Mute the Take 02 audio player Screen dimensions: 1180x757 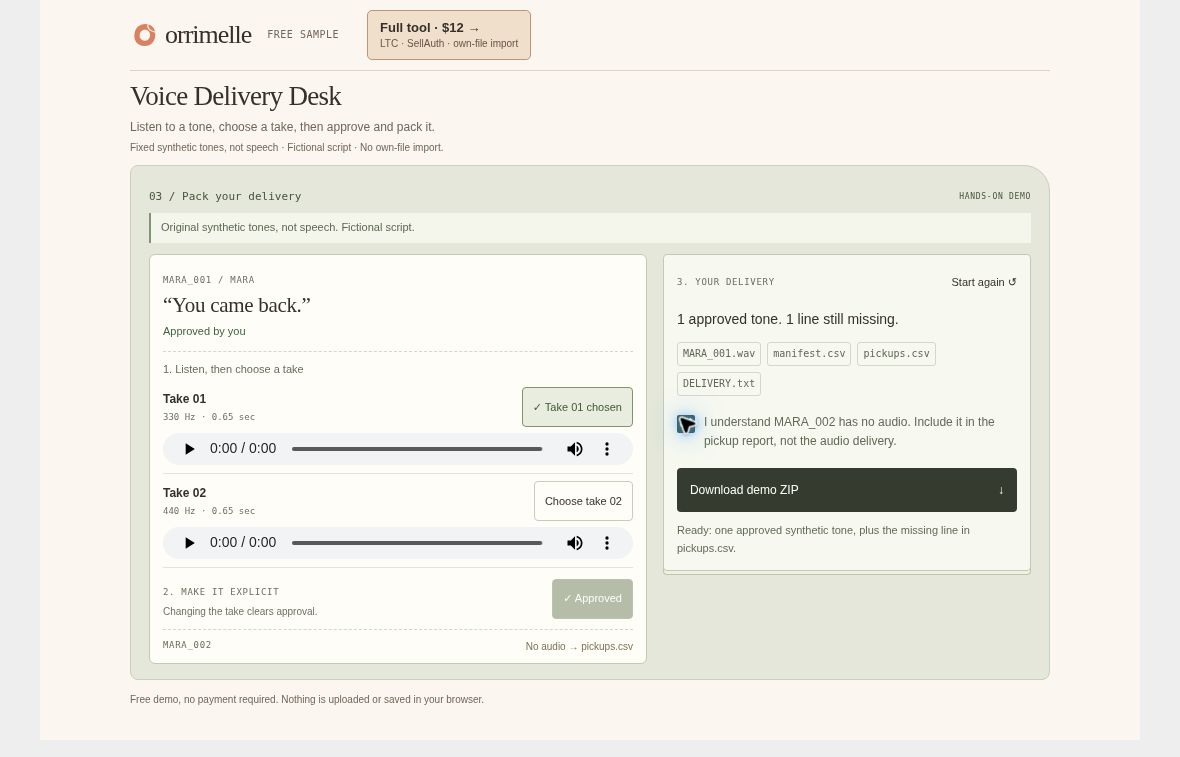point(574,543)
